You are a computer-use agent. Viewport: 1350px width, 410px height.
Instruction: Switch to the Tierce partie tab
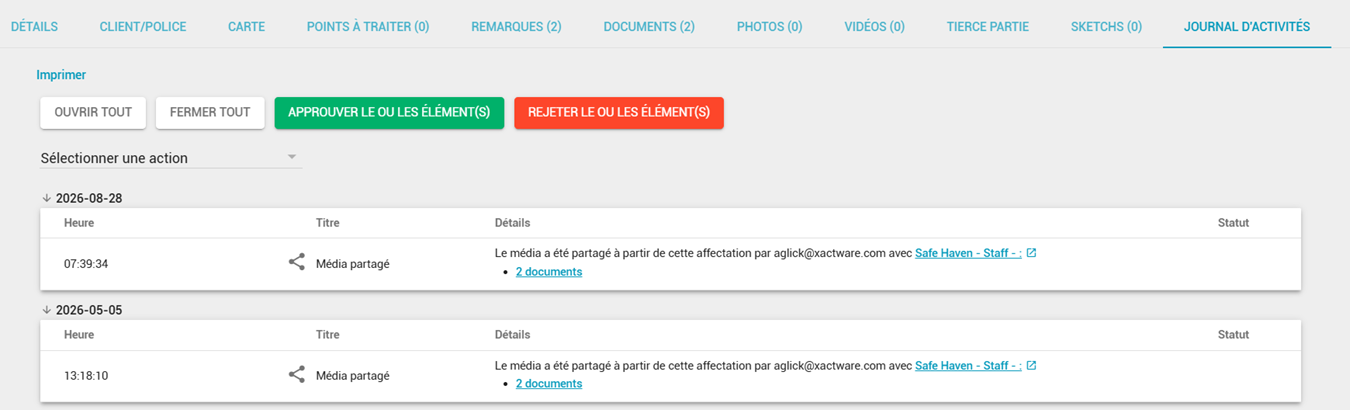[x=988, y=27]
